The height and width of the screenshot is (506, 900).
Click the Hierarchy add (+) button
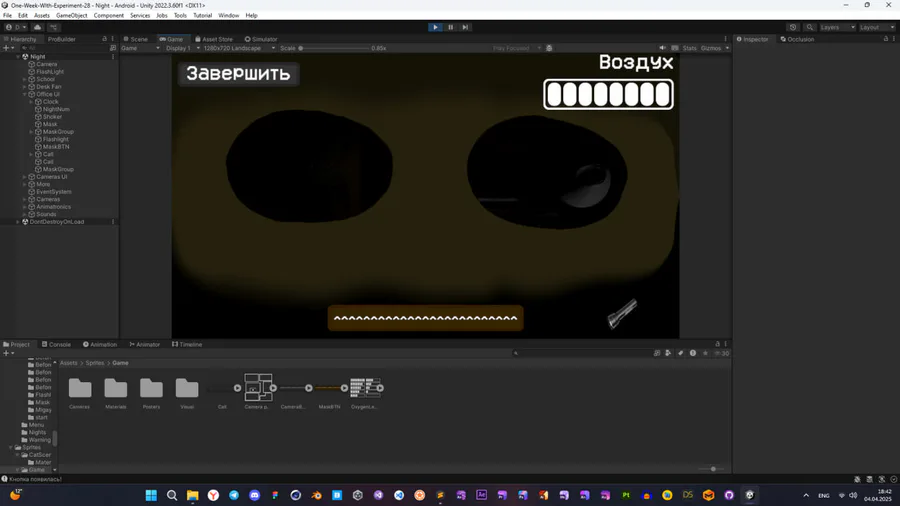click(x=6, y=48)
